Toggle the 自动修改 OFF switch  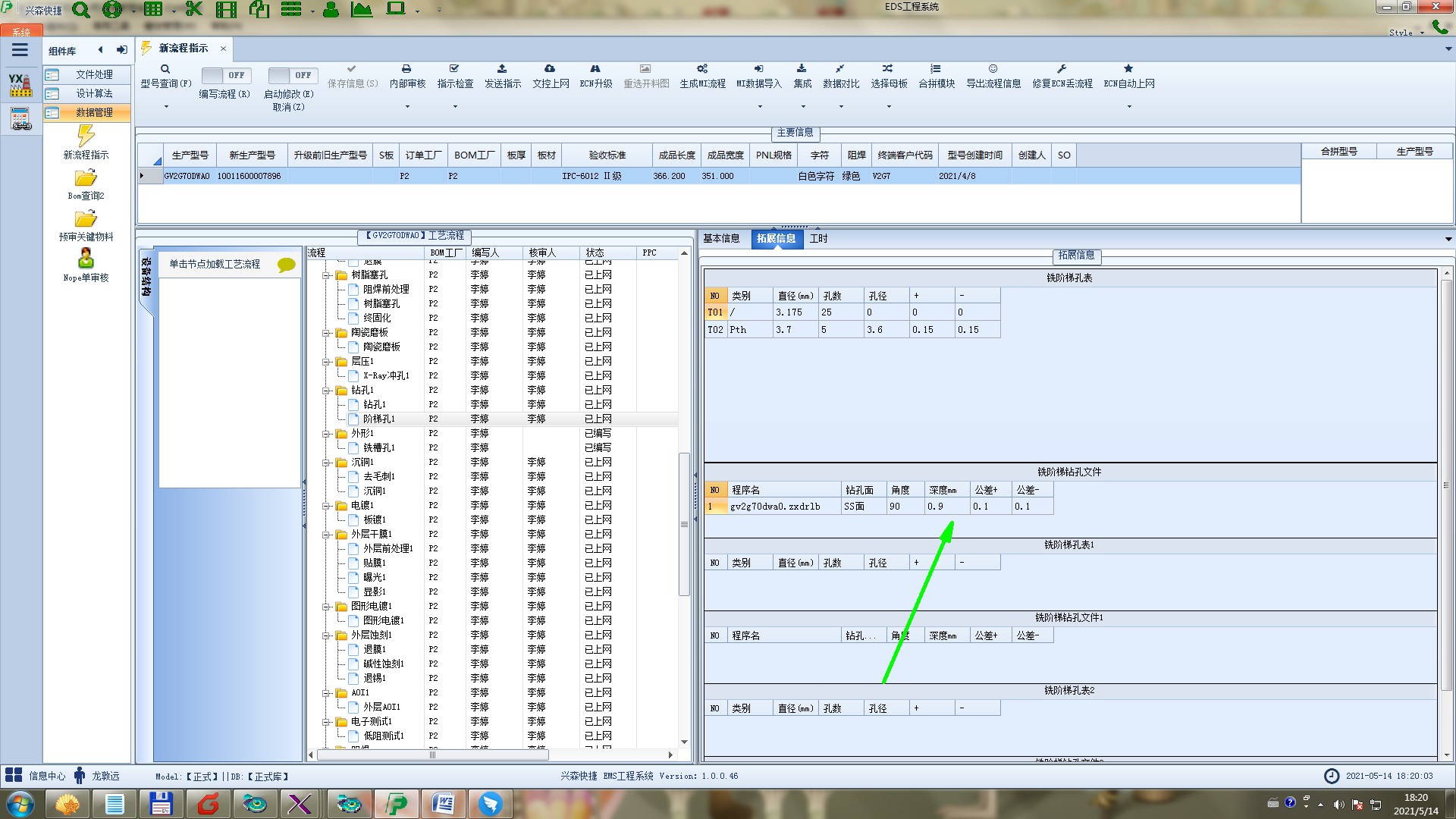(292, 76)
